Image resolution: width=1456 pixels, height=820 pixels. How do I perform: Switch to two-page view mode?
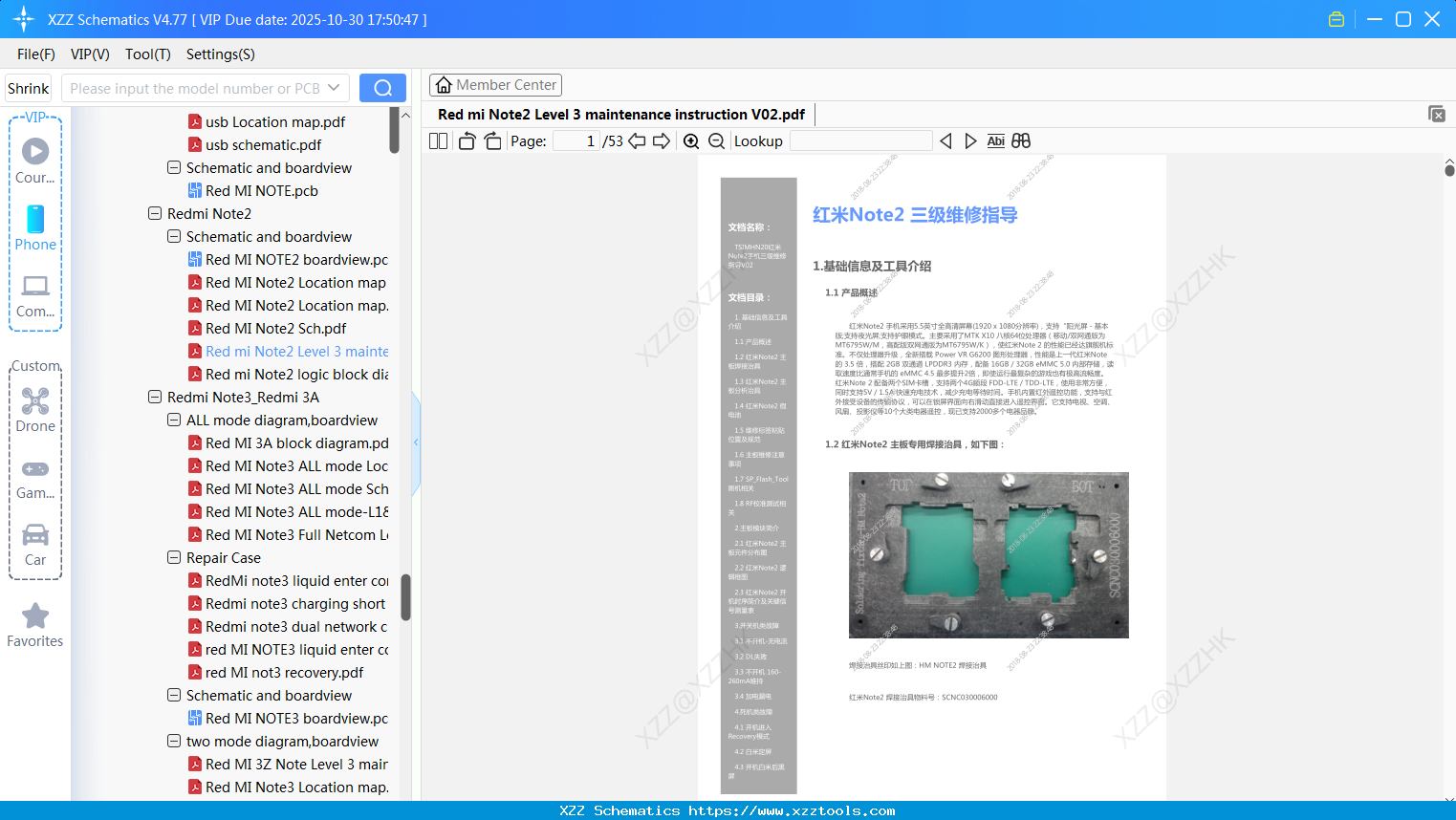437,140
